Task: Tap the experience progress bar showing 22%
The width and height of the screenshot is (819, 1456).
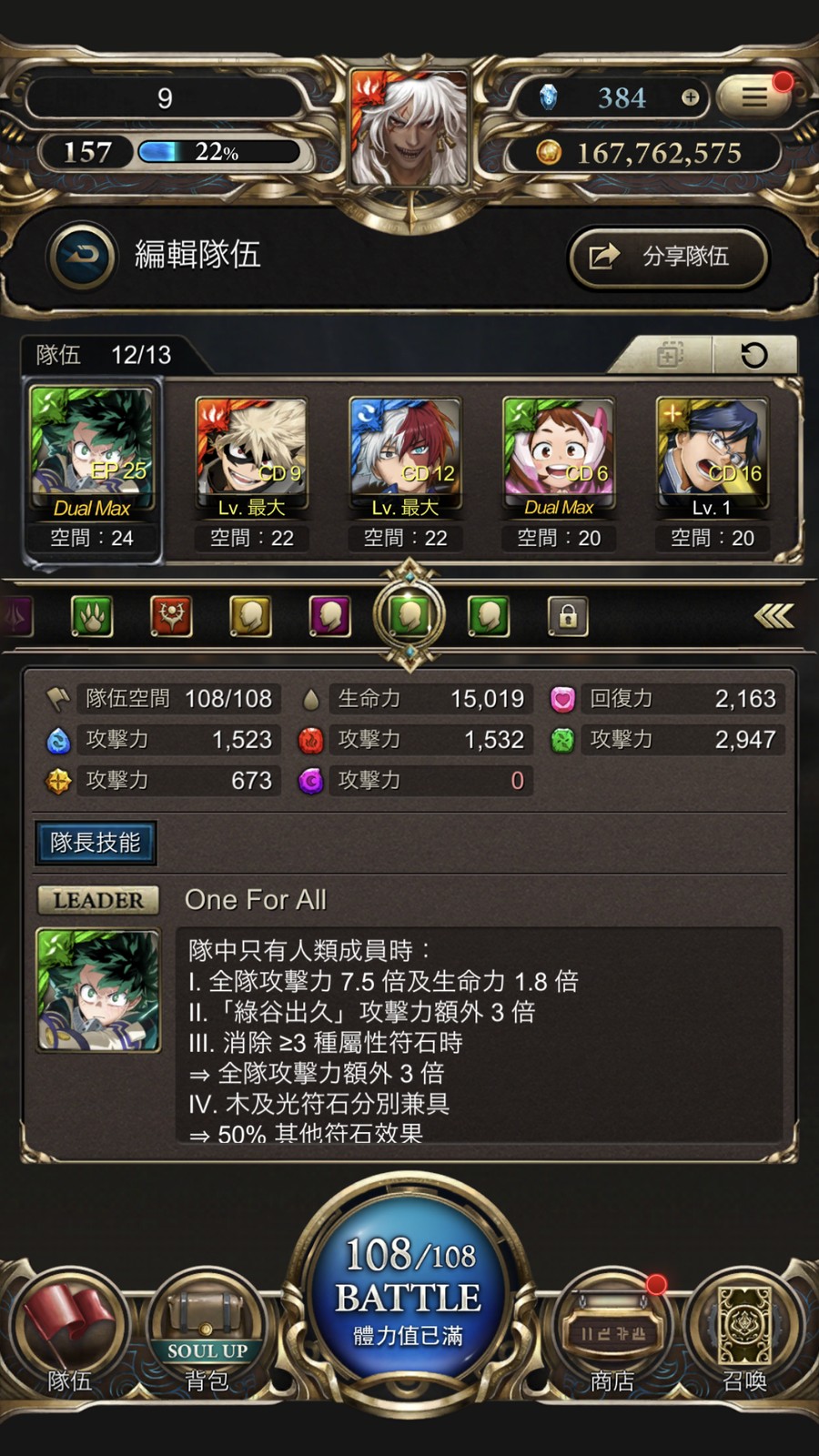Action: tap(218, 151)
